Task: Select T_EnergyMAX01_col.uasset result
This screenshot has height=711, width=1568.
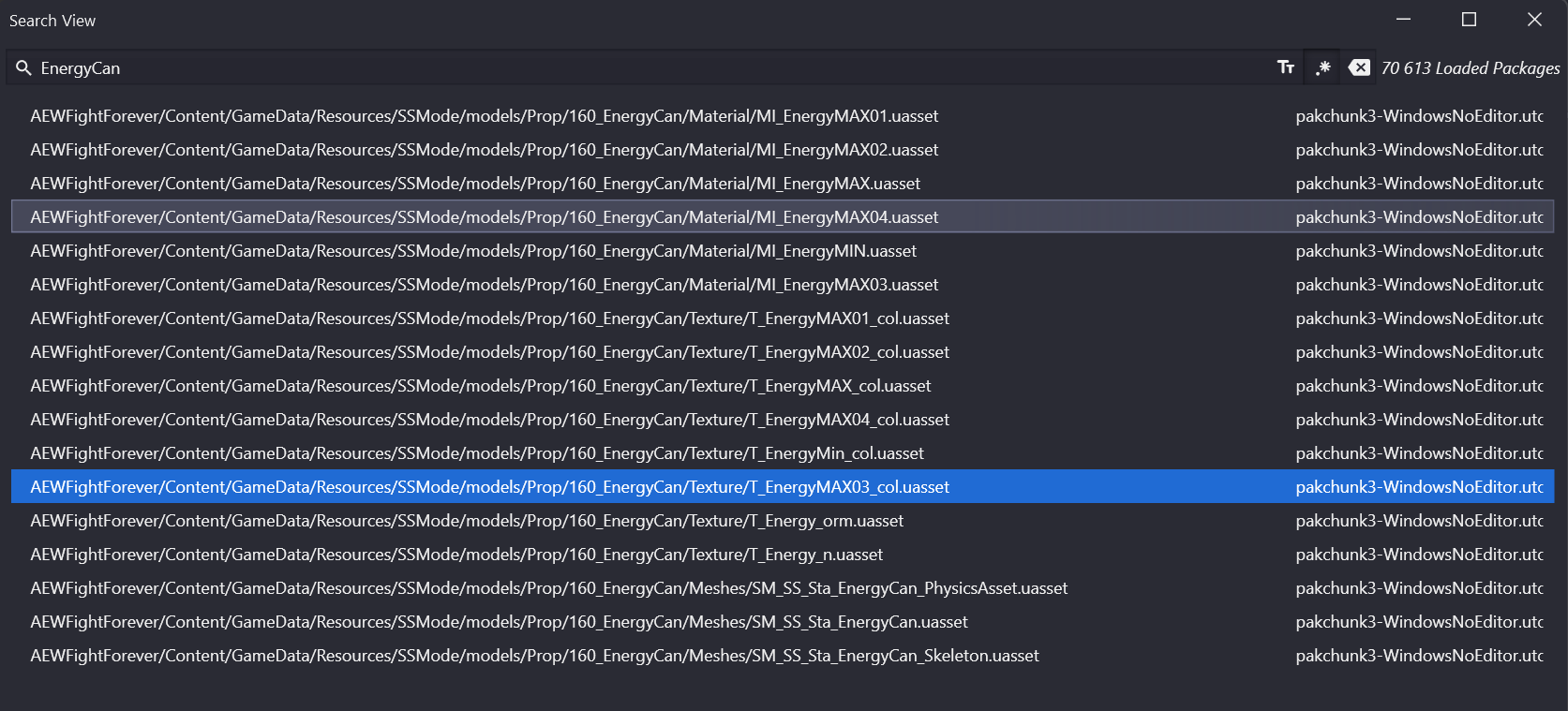Action: [783, 318]
